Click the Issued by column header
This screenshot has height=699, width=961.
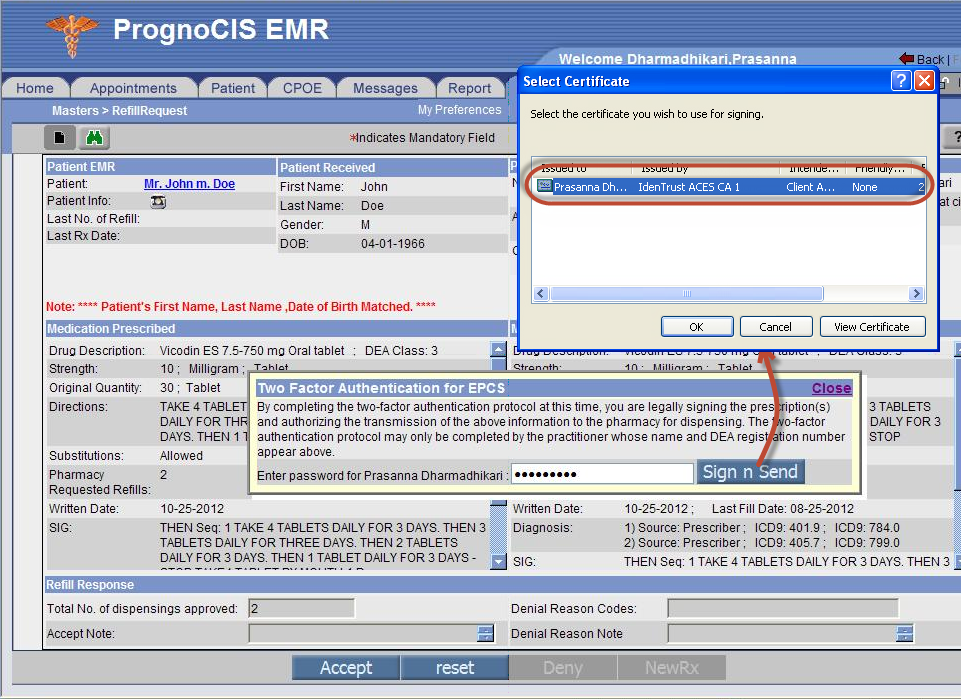(705, 167)
